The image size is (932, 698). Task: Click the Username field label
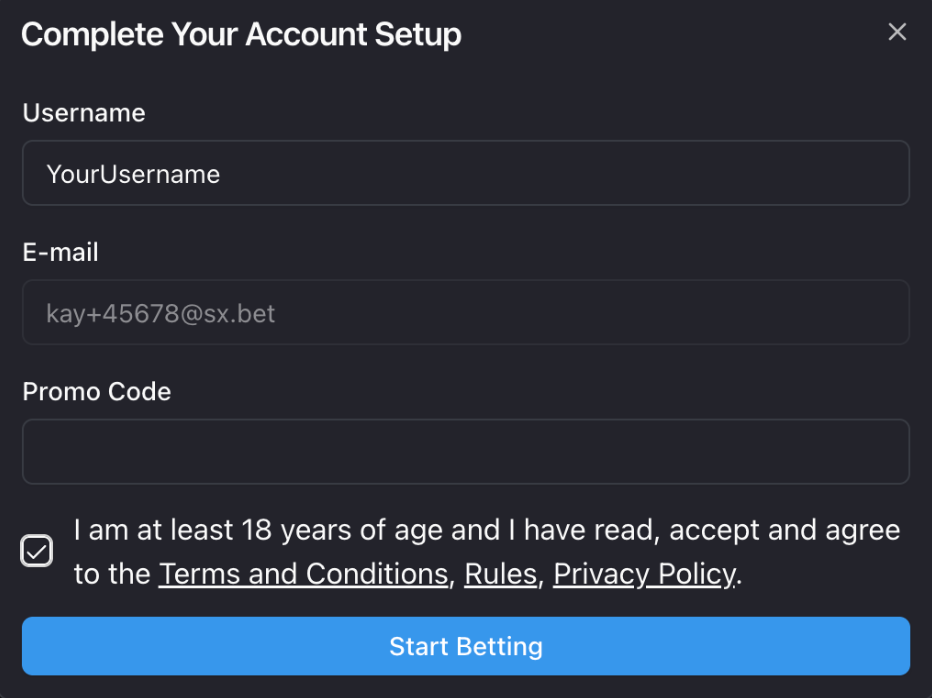(84, 113)
